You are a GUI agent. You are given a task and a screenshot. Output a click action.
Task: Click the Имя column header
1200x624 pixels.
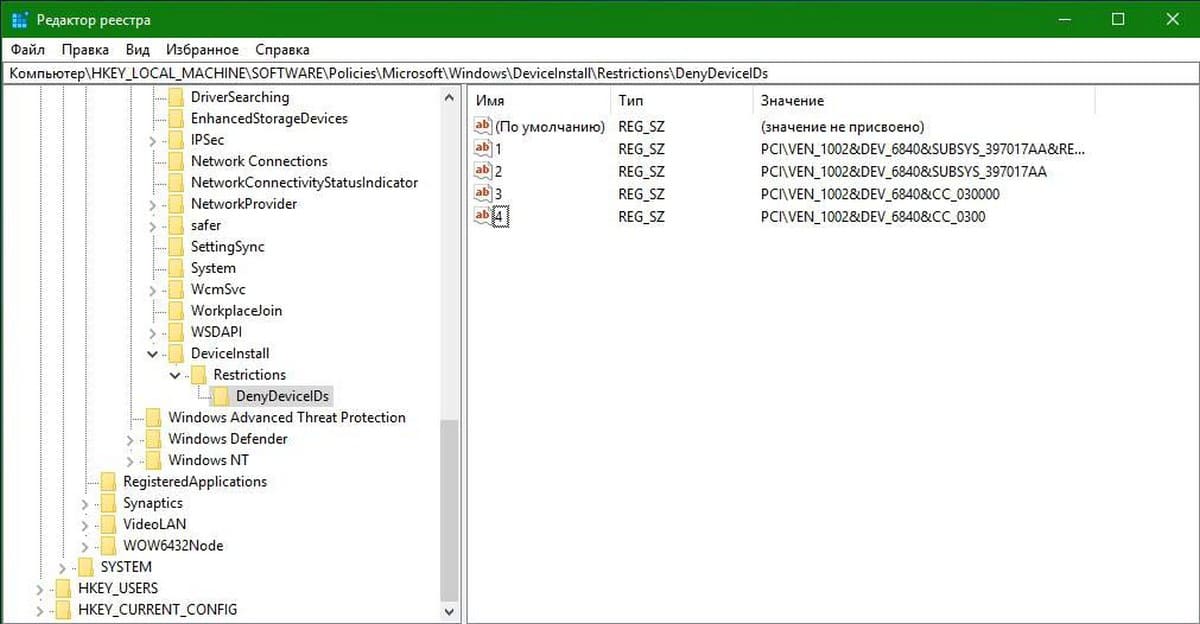(x=539, y=101)
